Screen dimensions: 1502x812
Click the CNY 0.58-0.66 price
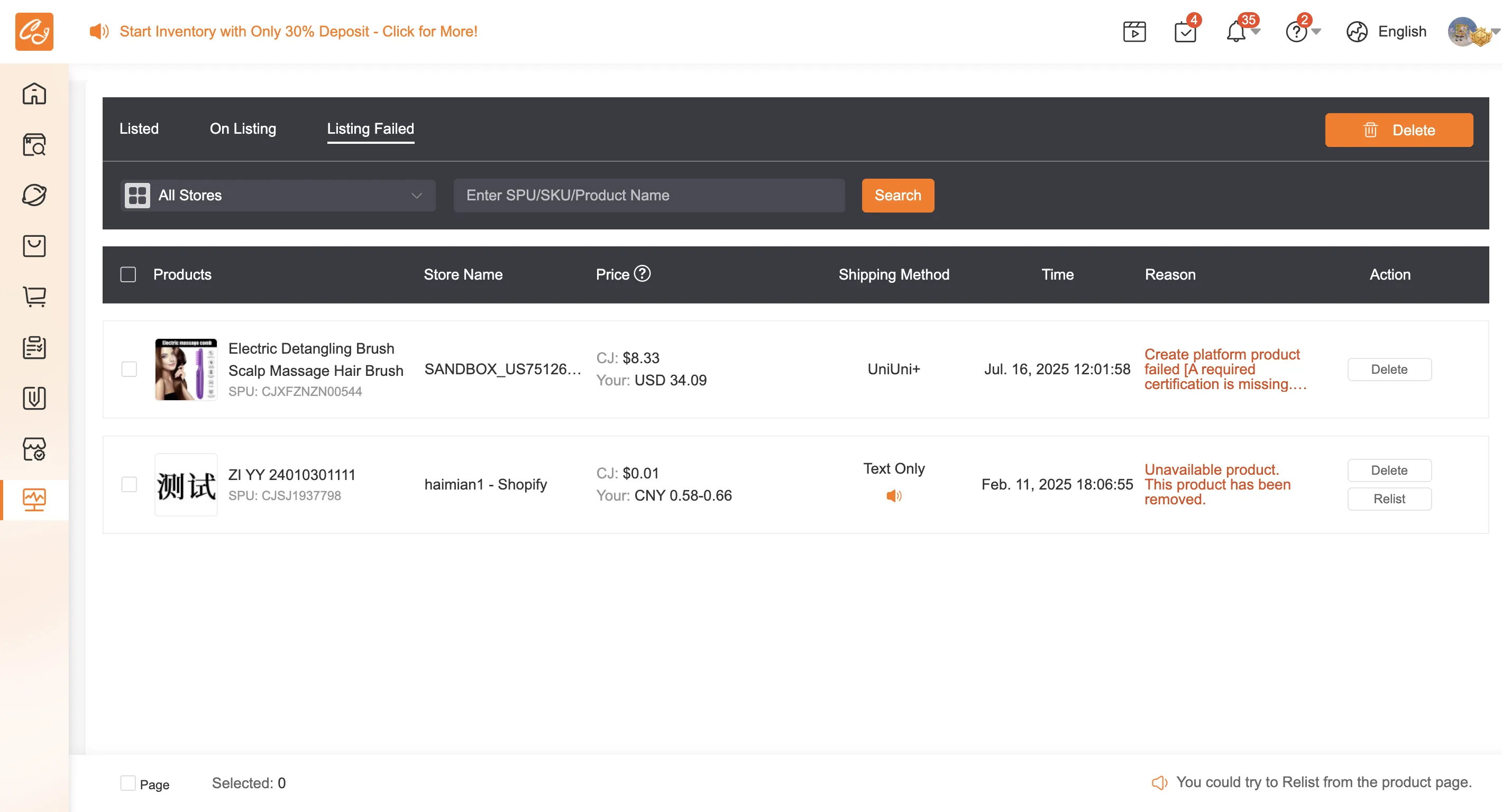pyautogui.click(x=683, y=495)
